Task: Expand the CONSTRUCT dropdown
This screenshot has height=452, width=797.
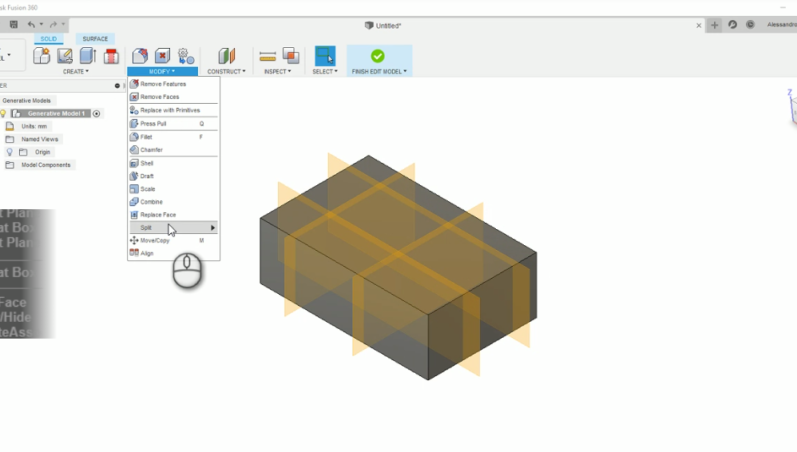Action: pos(226,72)
